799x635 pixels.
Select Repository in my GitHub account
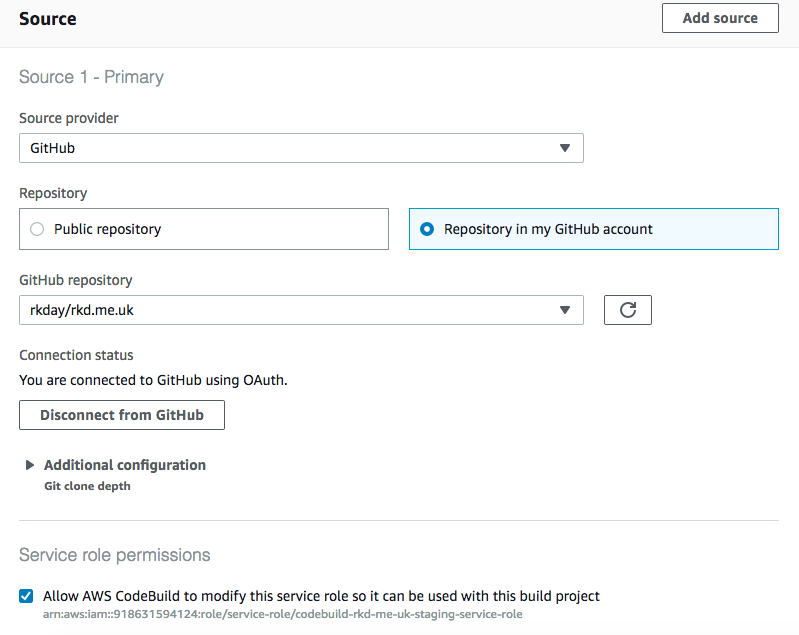coord(427,229)
